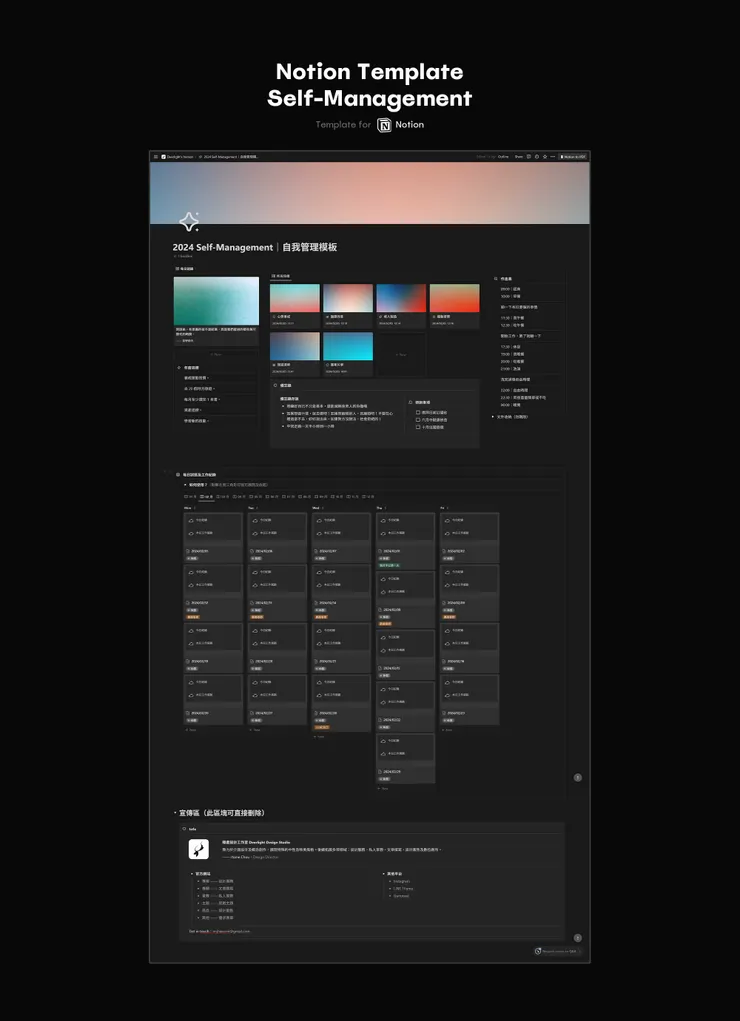Add a new card under the Mon column
This screenshot has height=1021, width=740.
(192, 729)
